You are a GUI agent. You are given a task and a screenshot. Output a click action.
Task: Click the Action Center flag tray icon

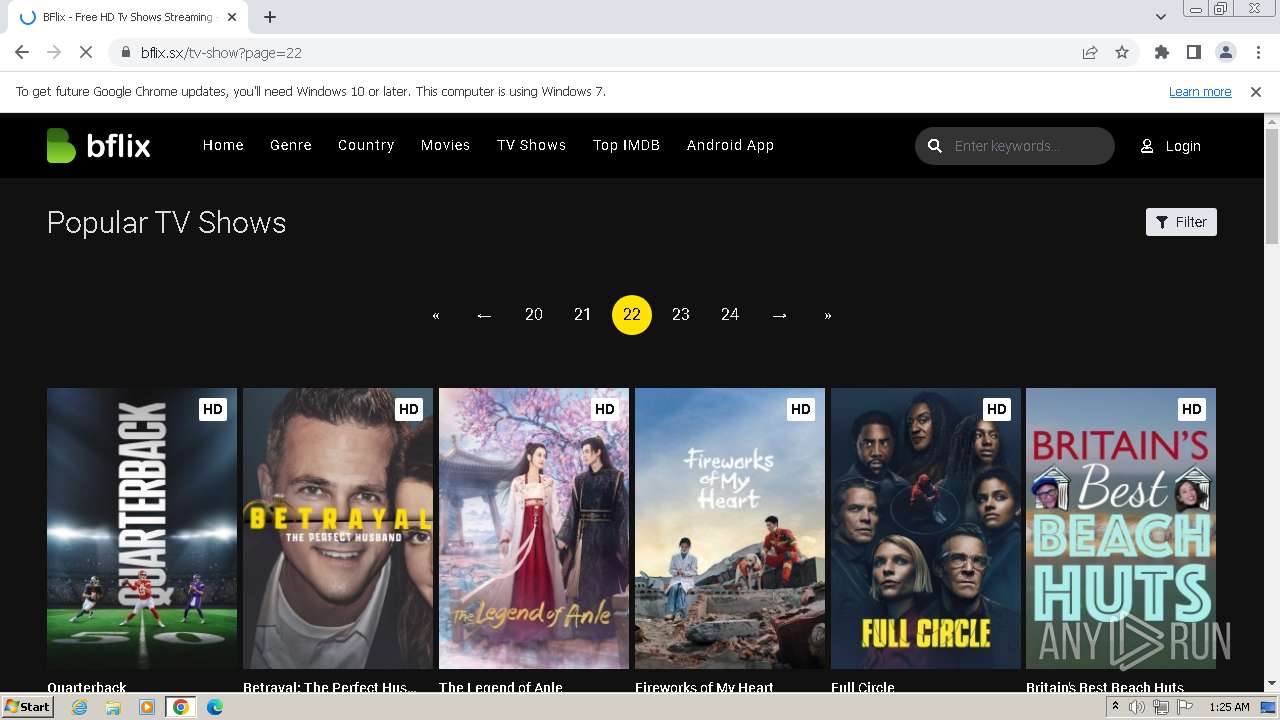tap(1183, 707)
